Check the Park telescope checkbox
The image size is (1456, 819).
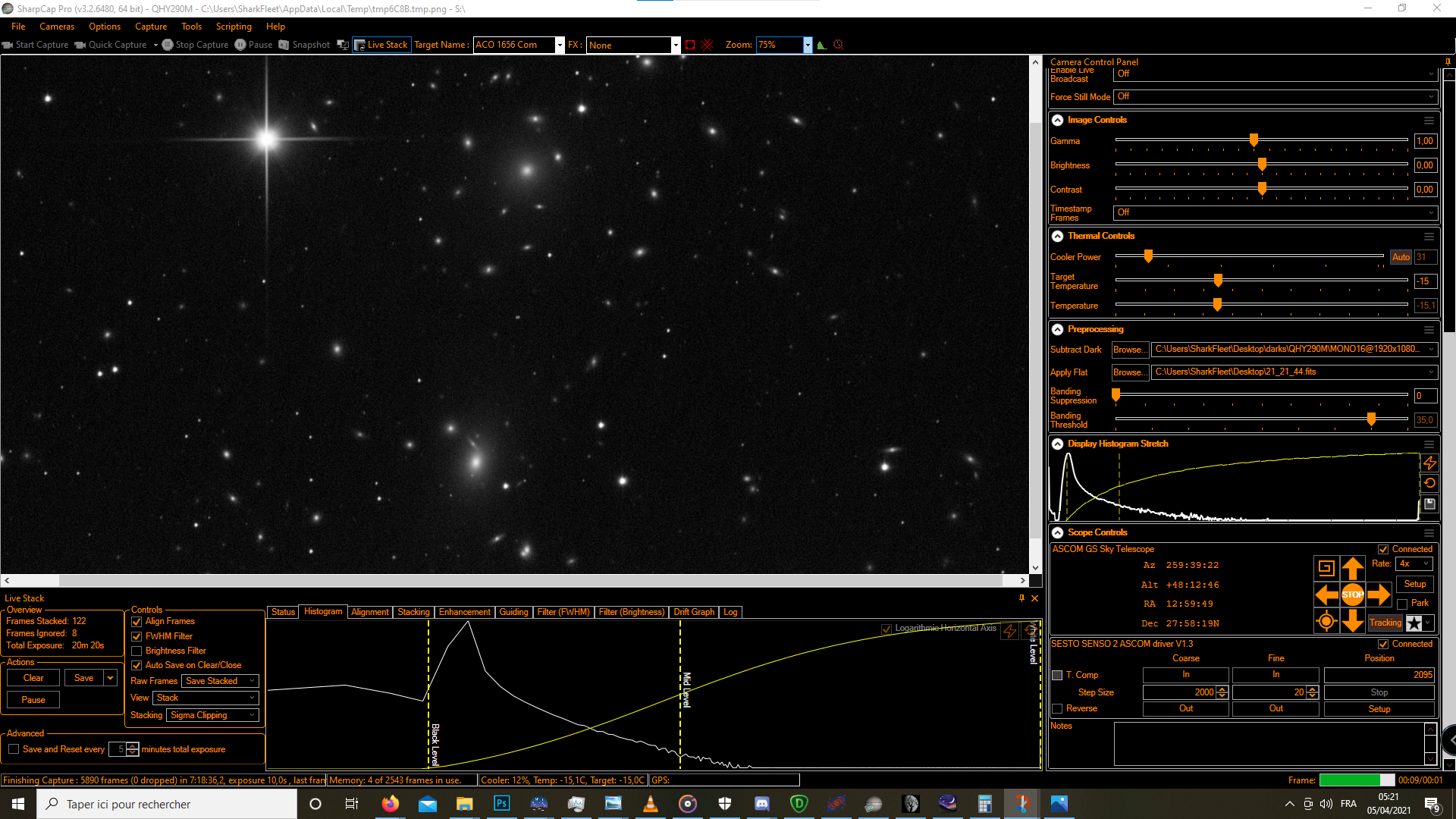(x=1402, y=604)
